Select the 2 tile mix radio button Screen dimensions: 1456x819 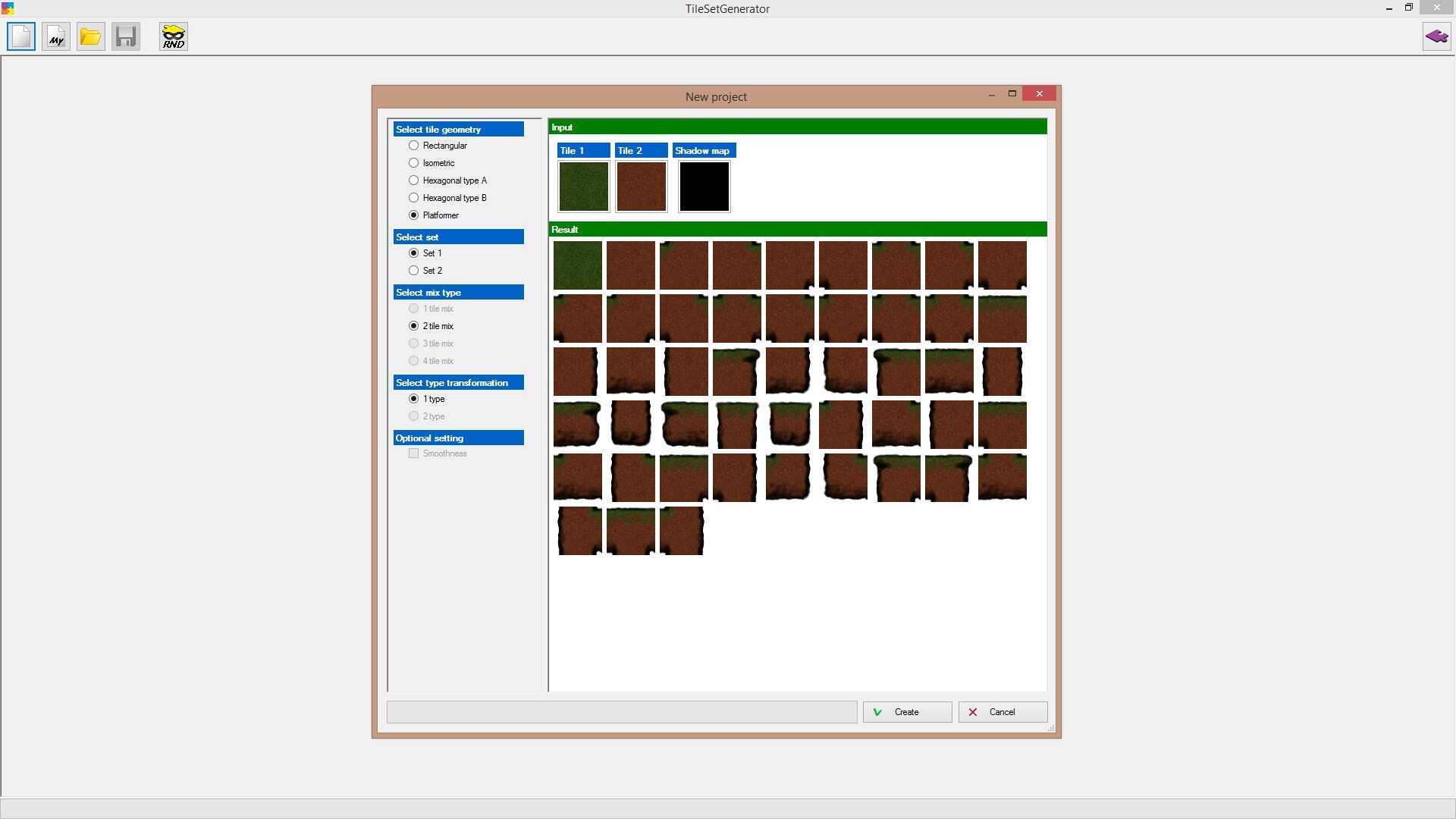414,326
